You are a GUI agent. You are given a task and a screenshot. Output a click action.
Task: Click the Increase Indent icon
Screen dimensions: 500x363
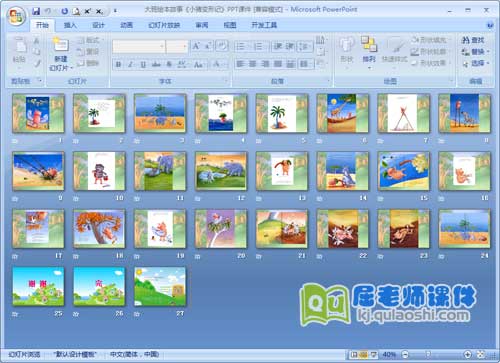coord(290,46)
